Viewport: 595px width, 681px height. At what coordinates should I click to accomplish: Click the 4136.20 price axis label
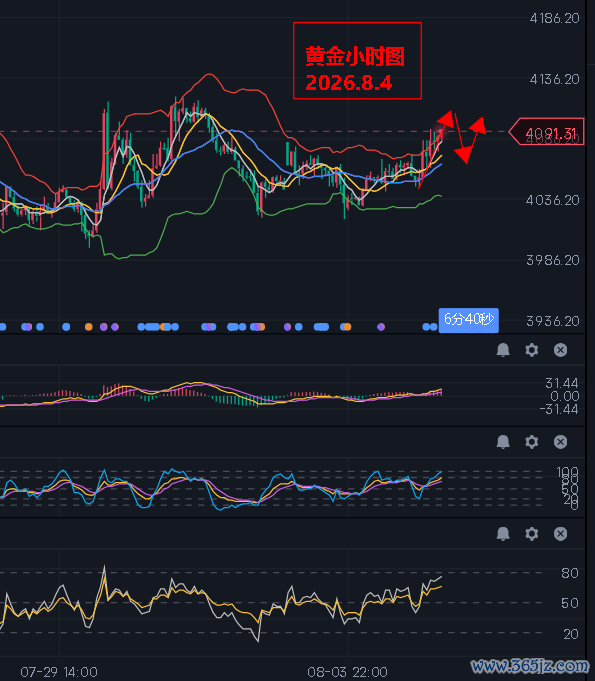tap(554, 79)
